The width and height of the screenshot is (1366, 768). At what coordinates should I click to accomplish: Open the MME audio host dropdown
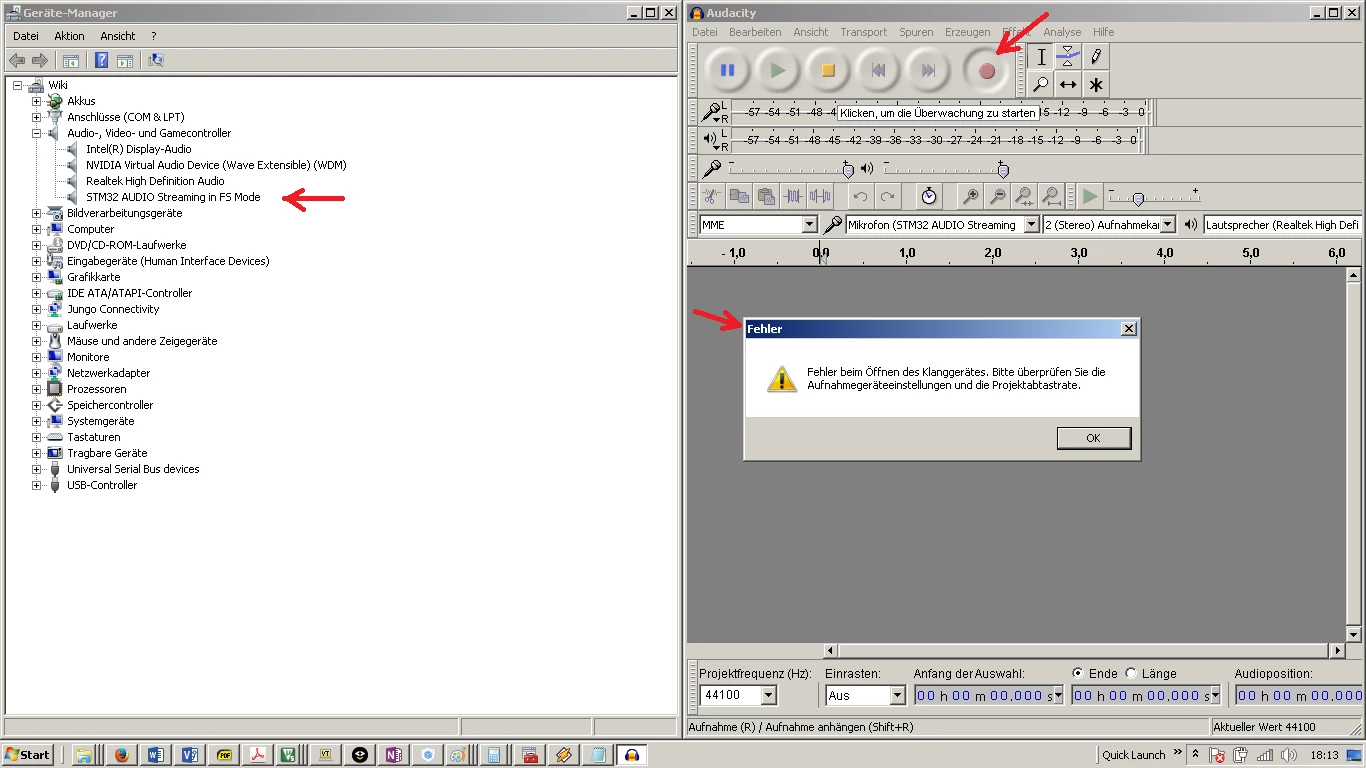[x=810, y=225]
